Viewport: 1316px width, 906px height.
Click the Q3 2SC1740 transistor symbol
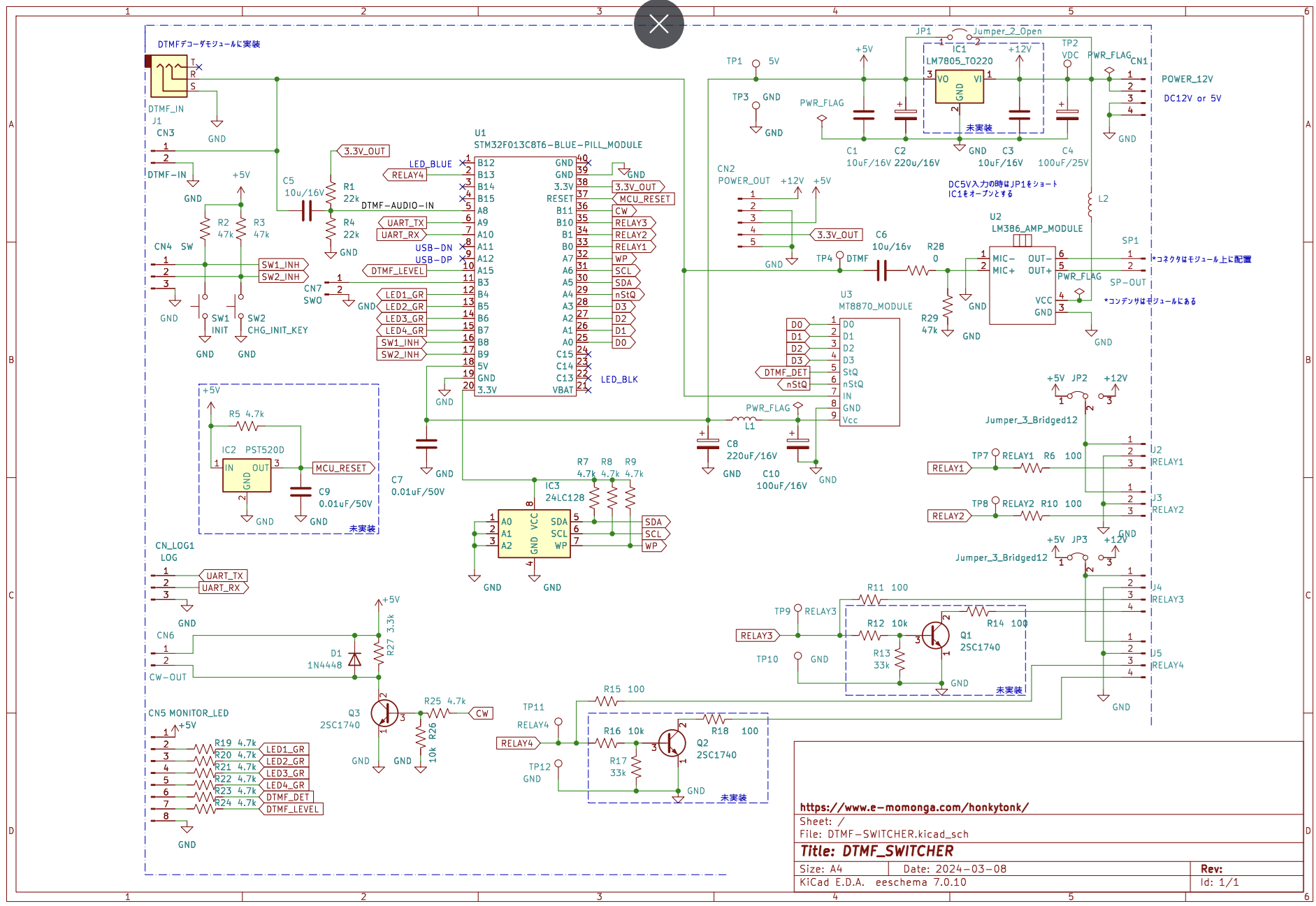tap(384, 714)
